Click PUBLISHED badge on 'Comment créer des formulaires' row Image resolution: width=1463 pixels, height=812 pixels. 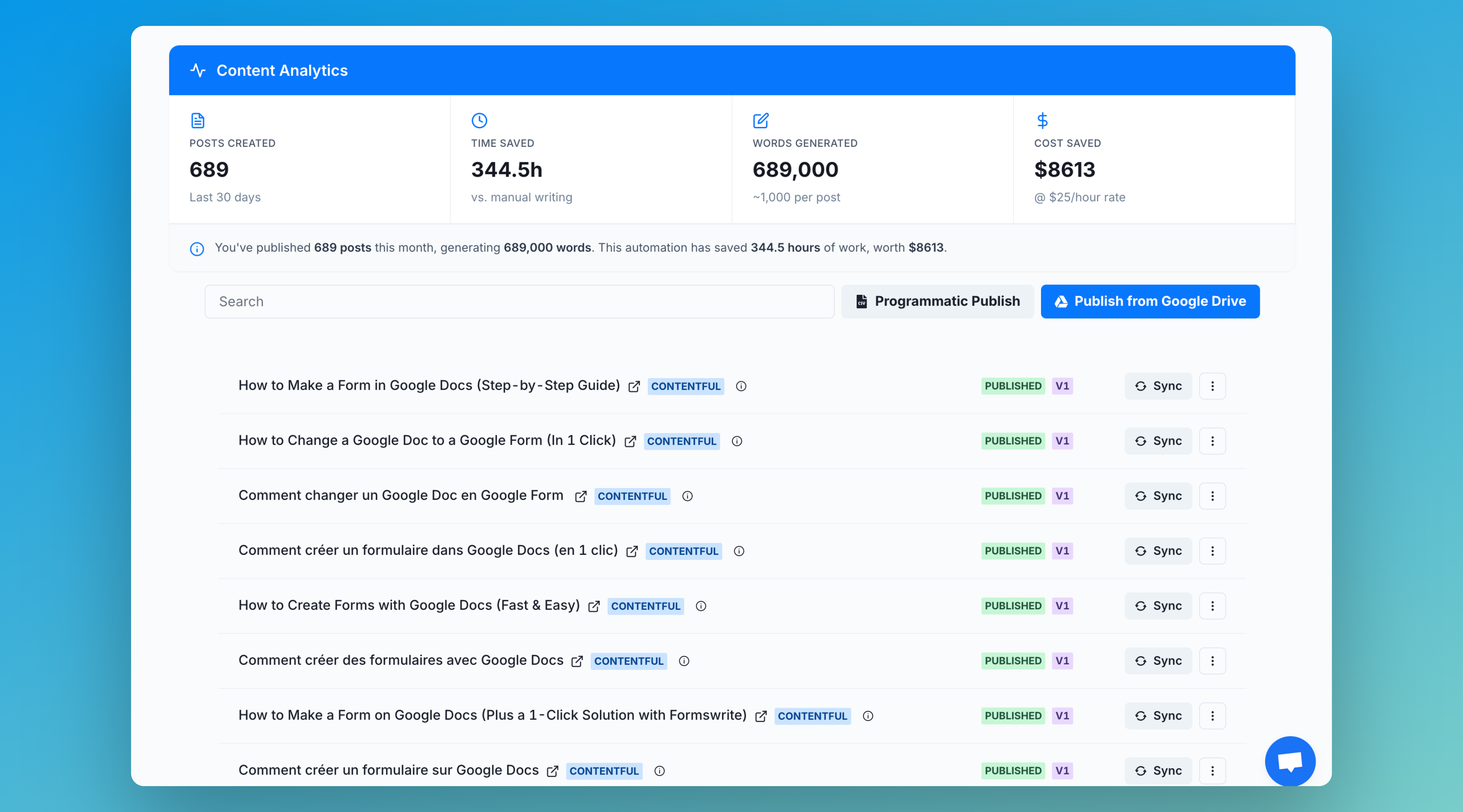coord(1013,661)
